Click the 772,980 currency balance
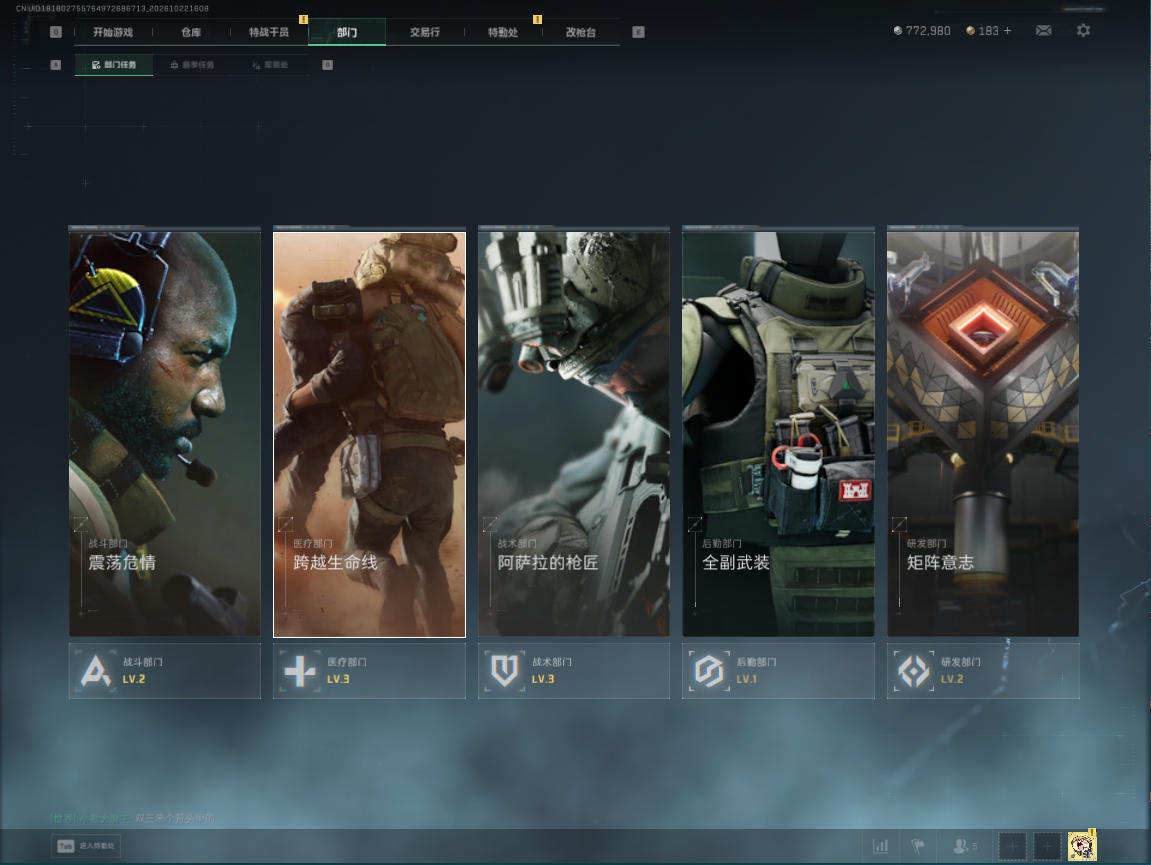 (928, 31)
